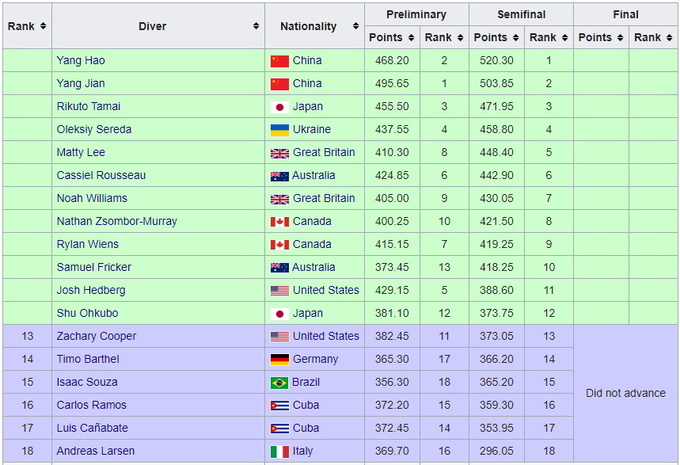Click the Australia flag in Cassiel Rousseau's row
Image resolution: width=680 pixels, height=465 pixels.
(x=279, y=176)
